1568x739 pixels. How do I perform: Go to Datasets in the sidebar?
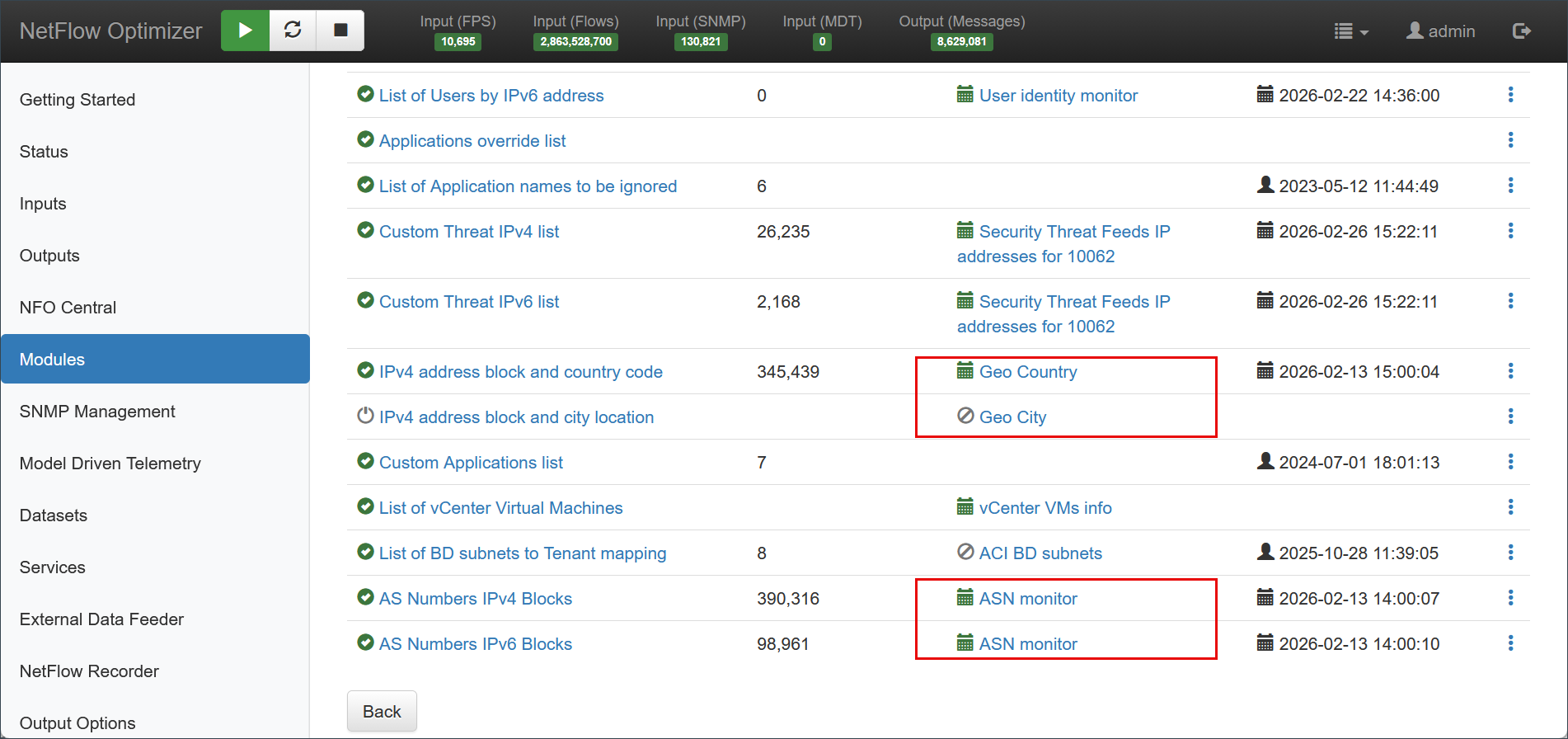(x=54, y=515)
